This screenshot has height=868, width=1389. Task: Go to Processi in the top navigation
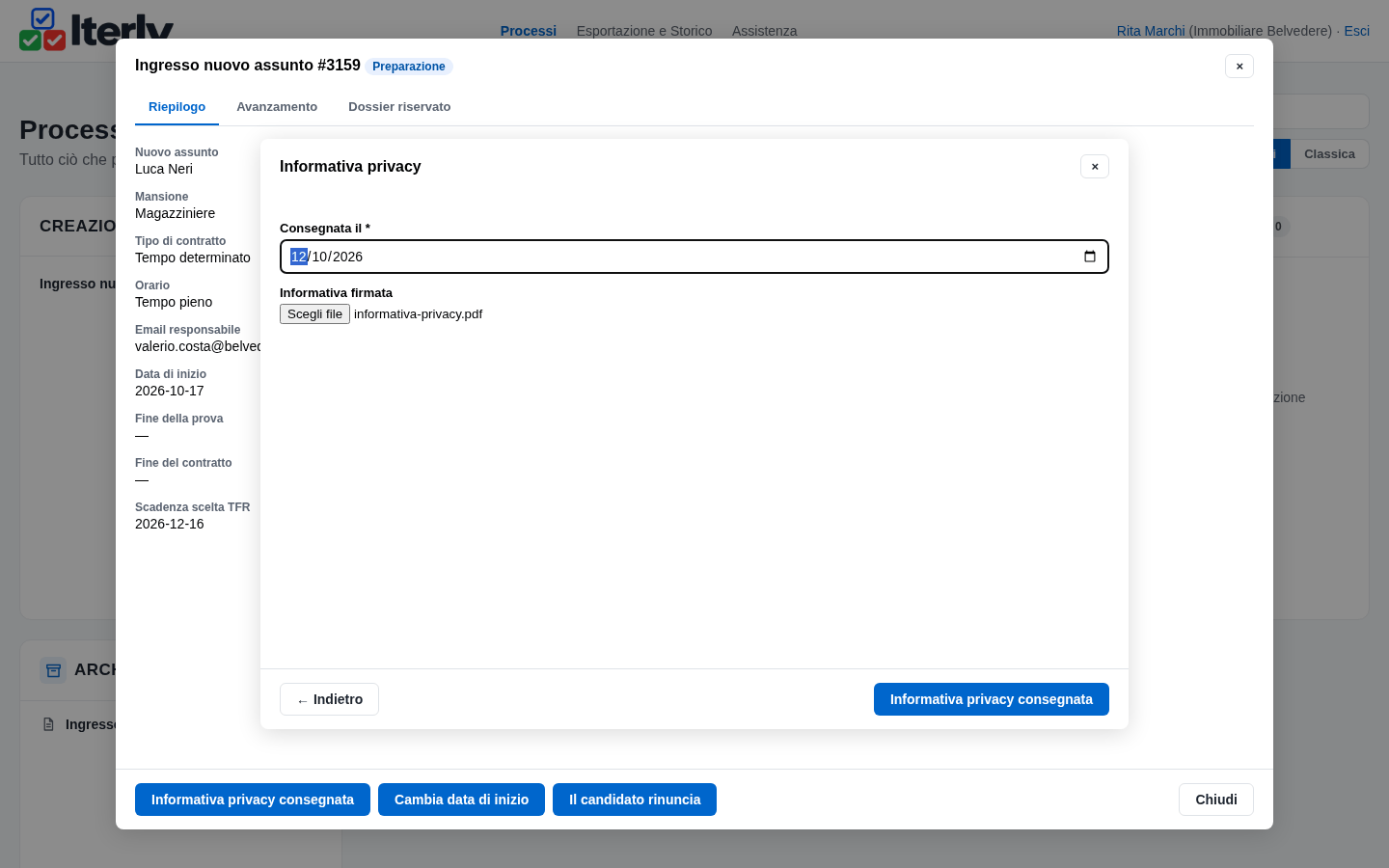529,31
